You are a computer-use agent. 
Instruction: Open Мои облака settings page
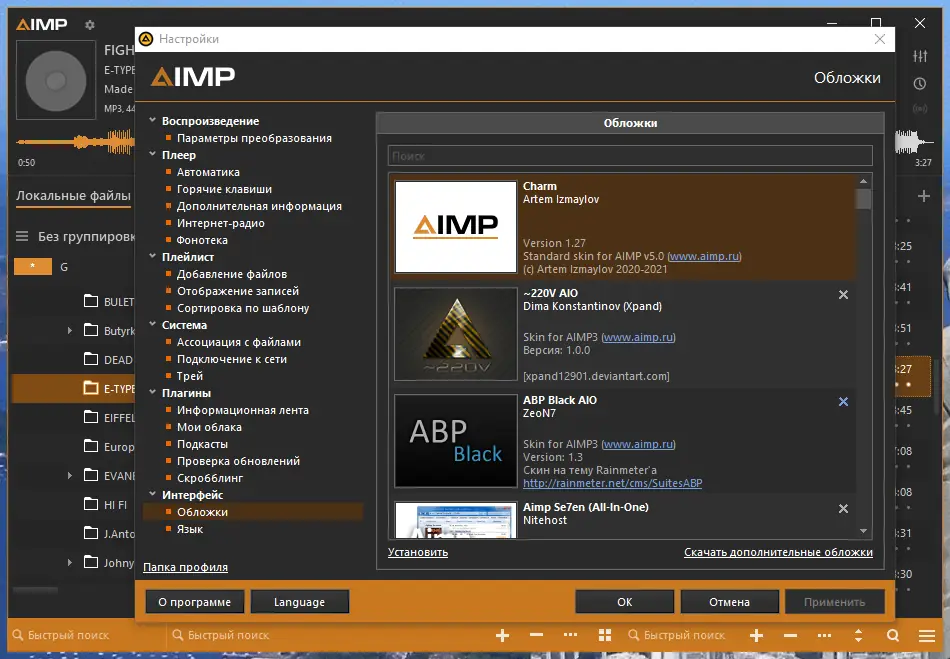pos(209,427)
